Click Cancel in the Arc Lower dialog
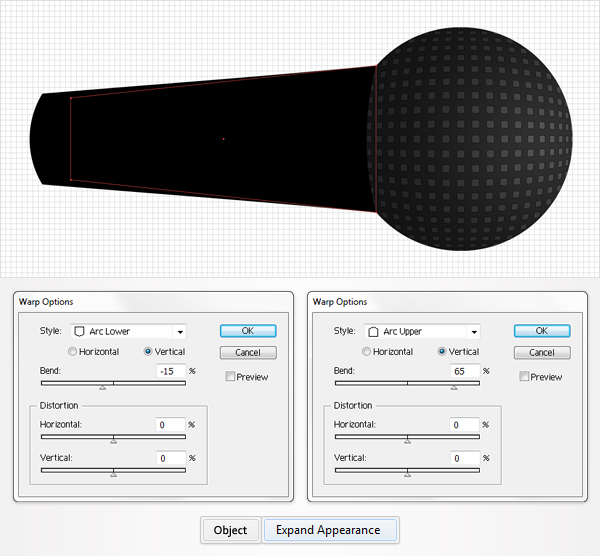The height and width of the screenshot is (556, 600). pos(248,352)
